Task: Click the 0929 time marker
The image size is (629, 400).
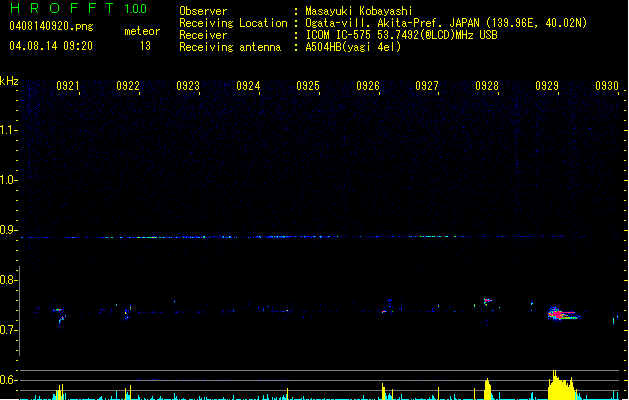Action: [547, 86]
